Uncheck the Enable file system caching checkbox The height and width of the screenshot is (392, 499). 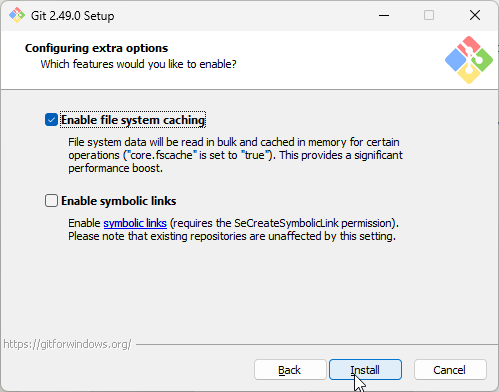tap(51, 120)
